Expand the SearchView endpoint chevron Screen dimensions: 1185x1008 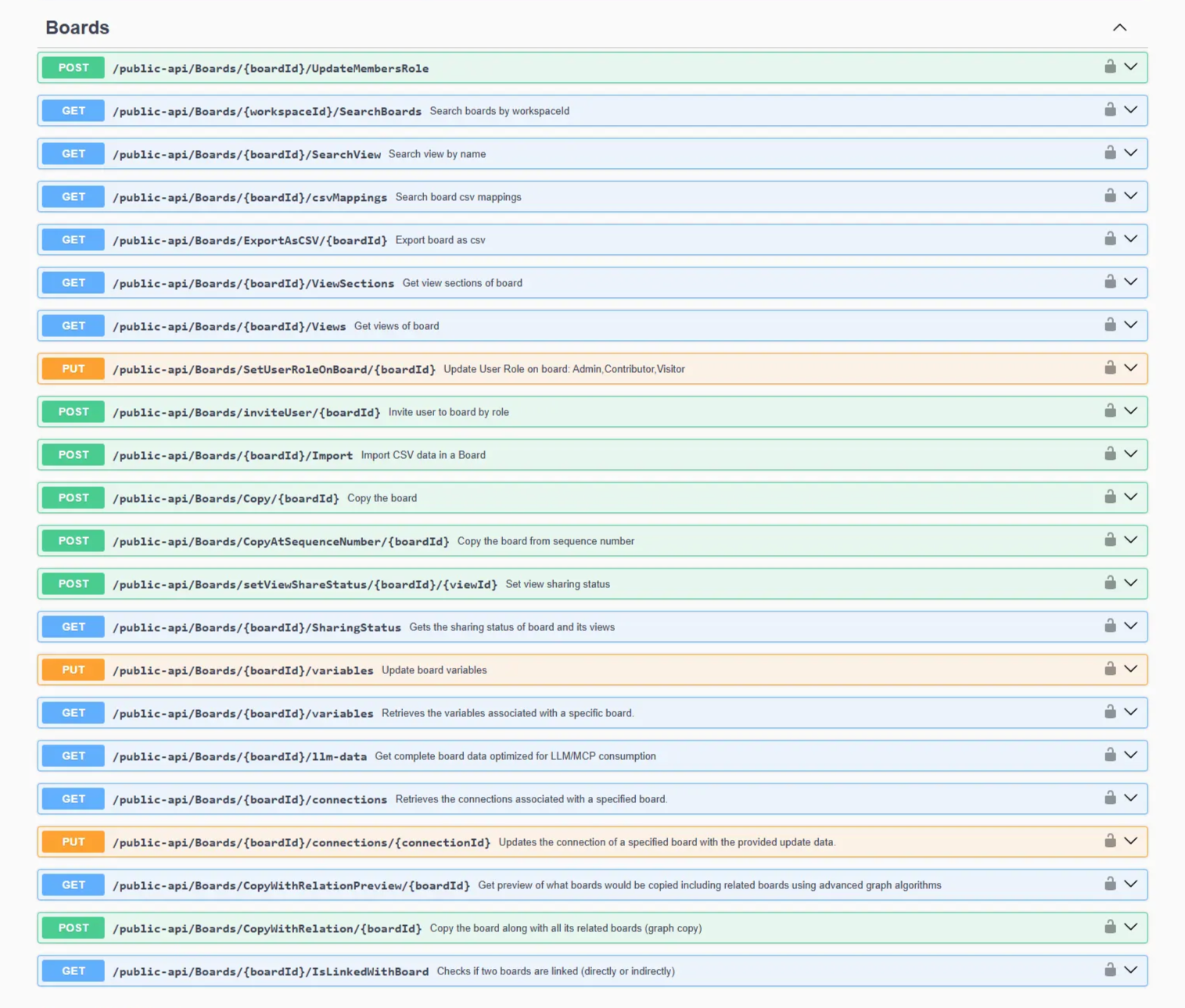[1130, 153]
